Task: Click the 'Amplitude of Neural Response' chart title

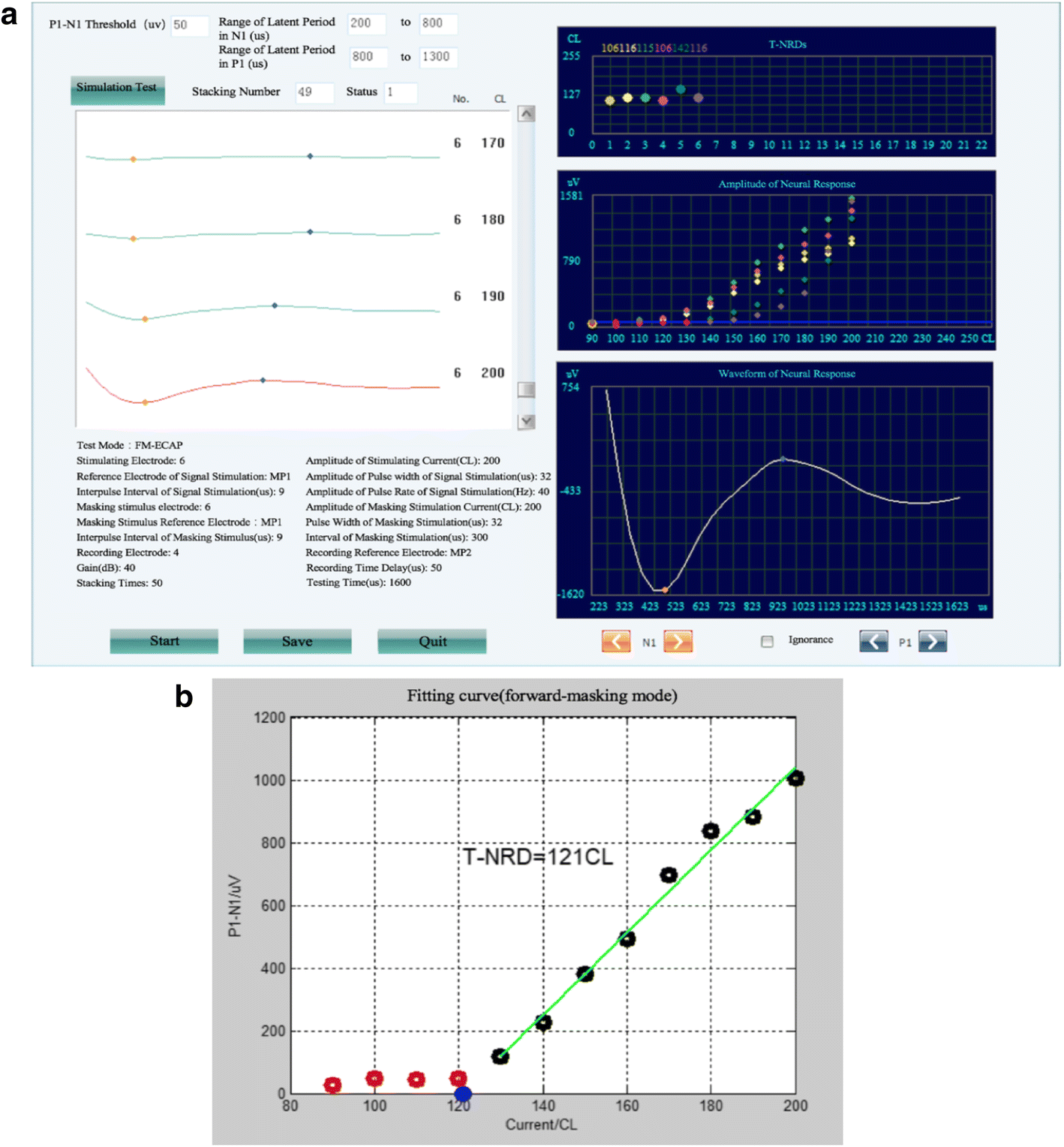Action: click(x=786, y=184)
